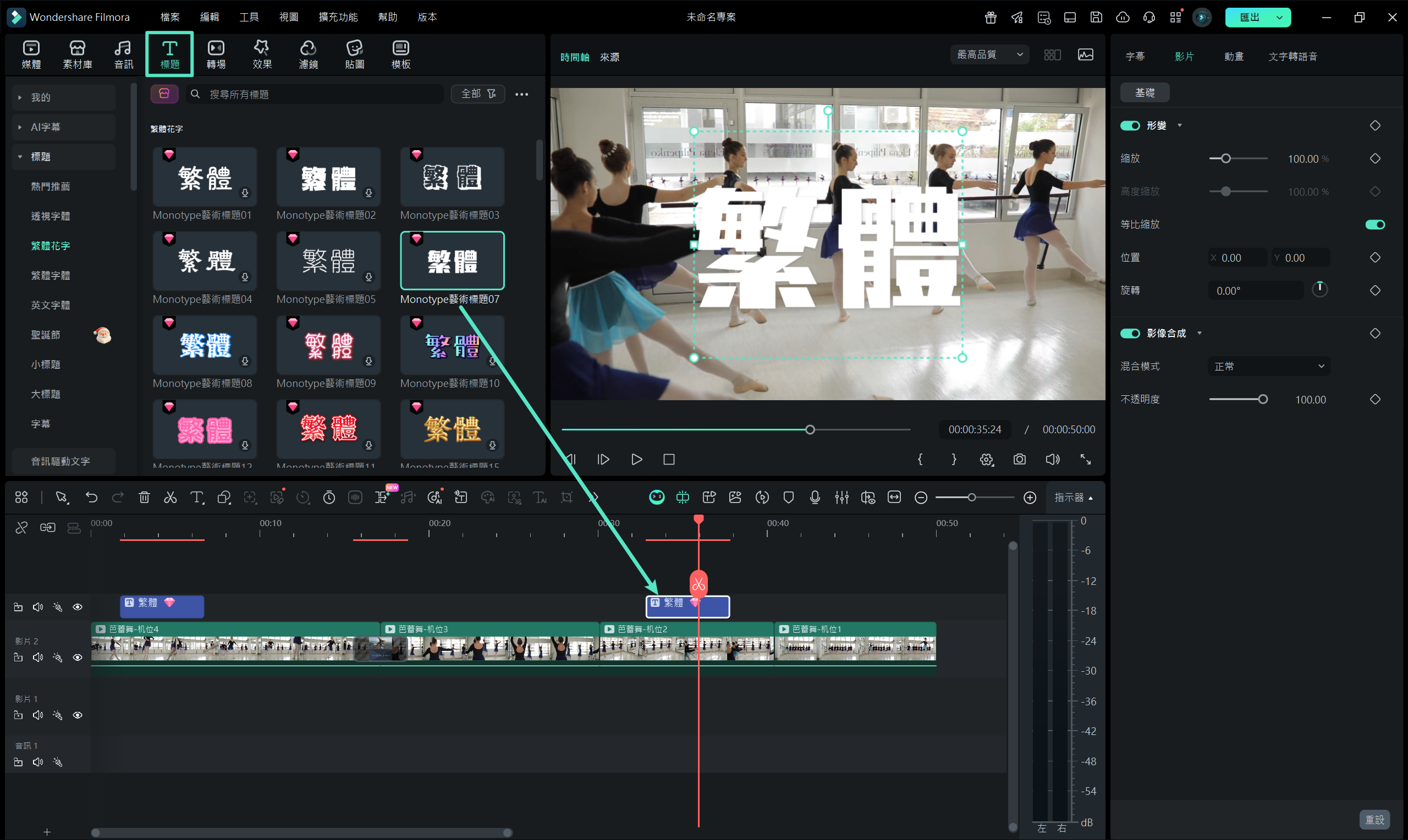Click the 匯出 export button

click(1249, 17)
